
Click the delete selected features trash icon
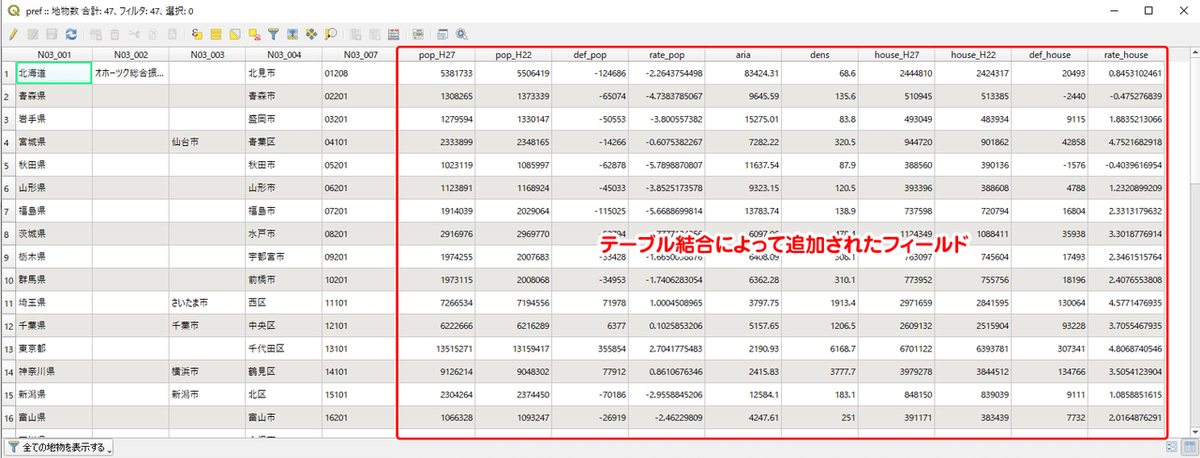tap(115, 34)
